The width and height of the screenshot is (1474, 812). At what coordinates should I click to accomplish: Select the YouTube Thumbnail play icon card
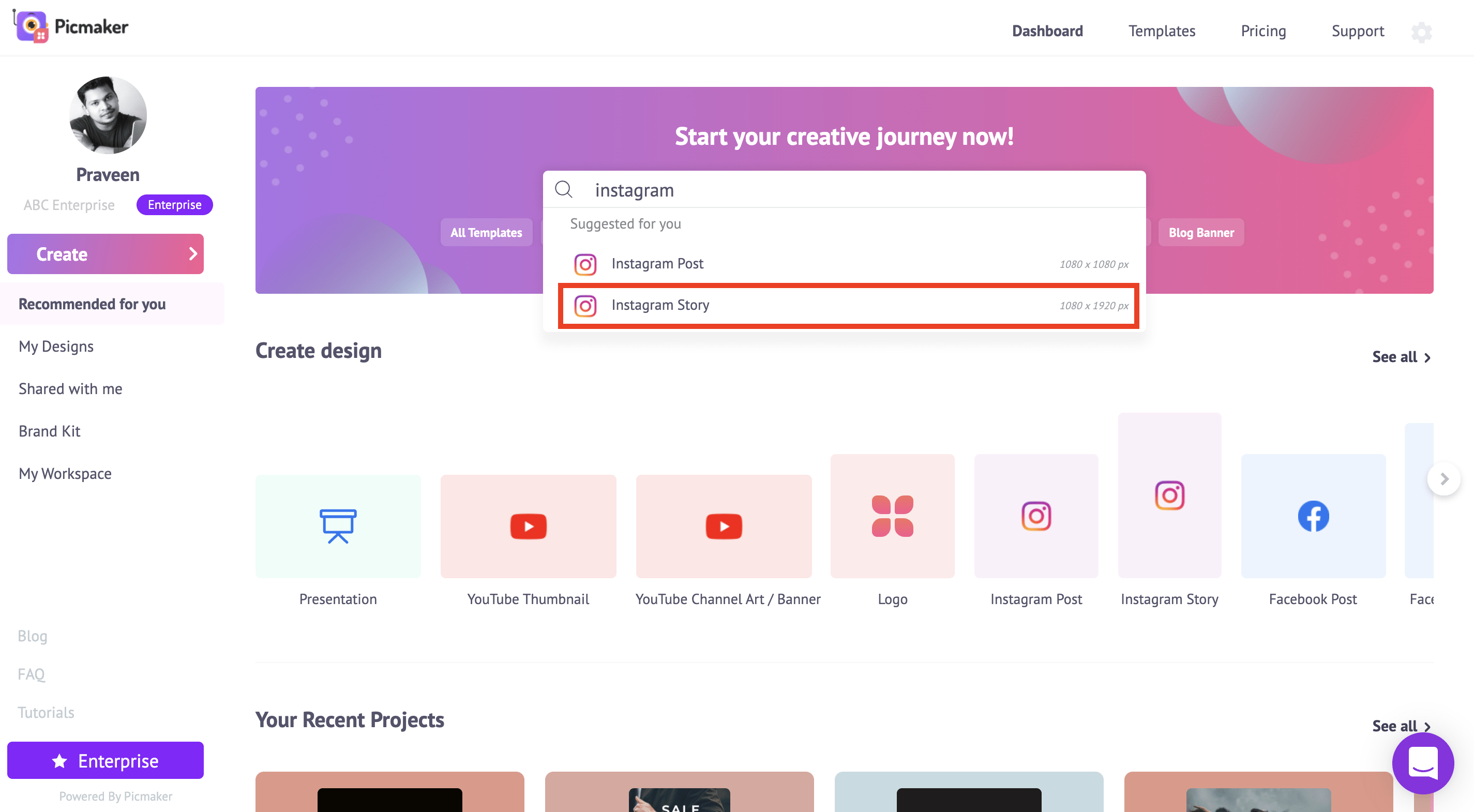coord(528,526)
